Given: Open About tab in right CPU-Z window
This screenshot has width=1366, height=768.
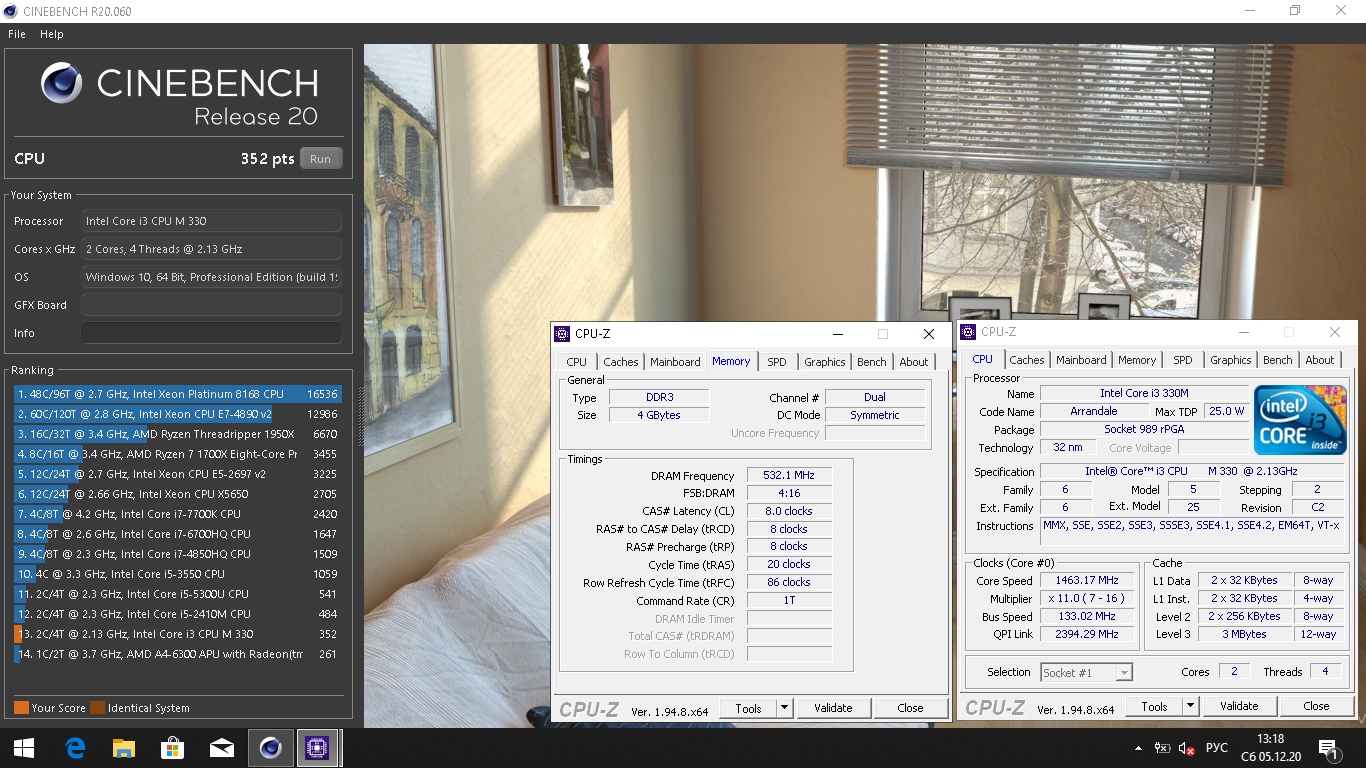Looking at the screenshot, I should pyautogui.click(x=1320, y=360).
